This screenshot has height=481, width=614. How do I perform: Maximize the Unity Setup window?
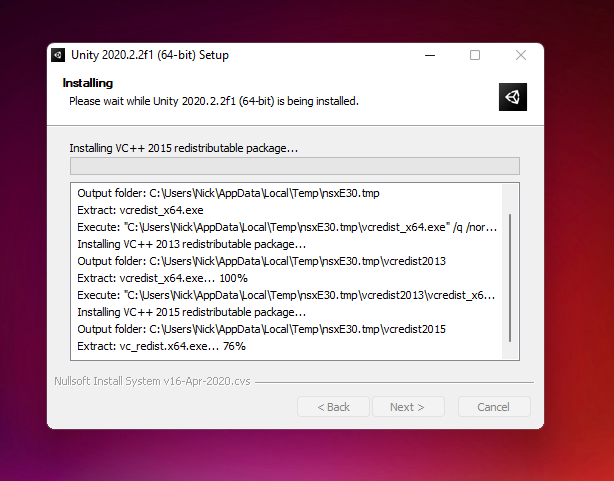pos(475,55)
